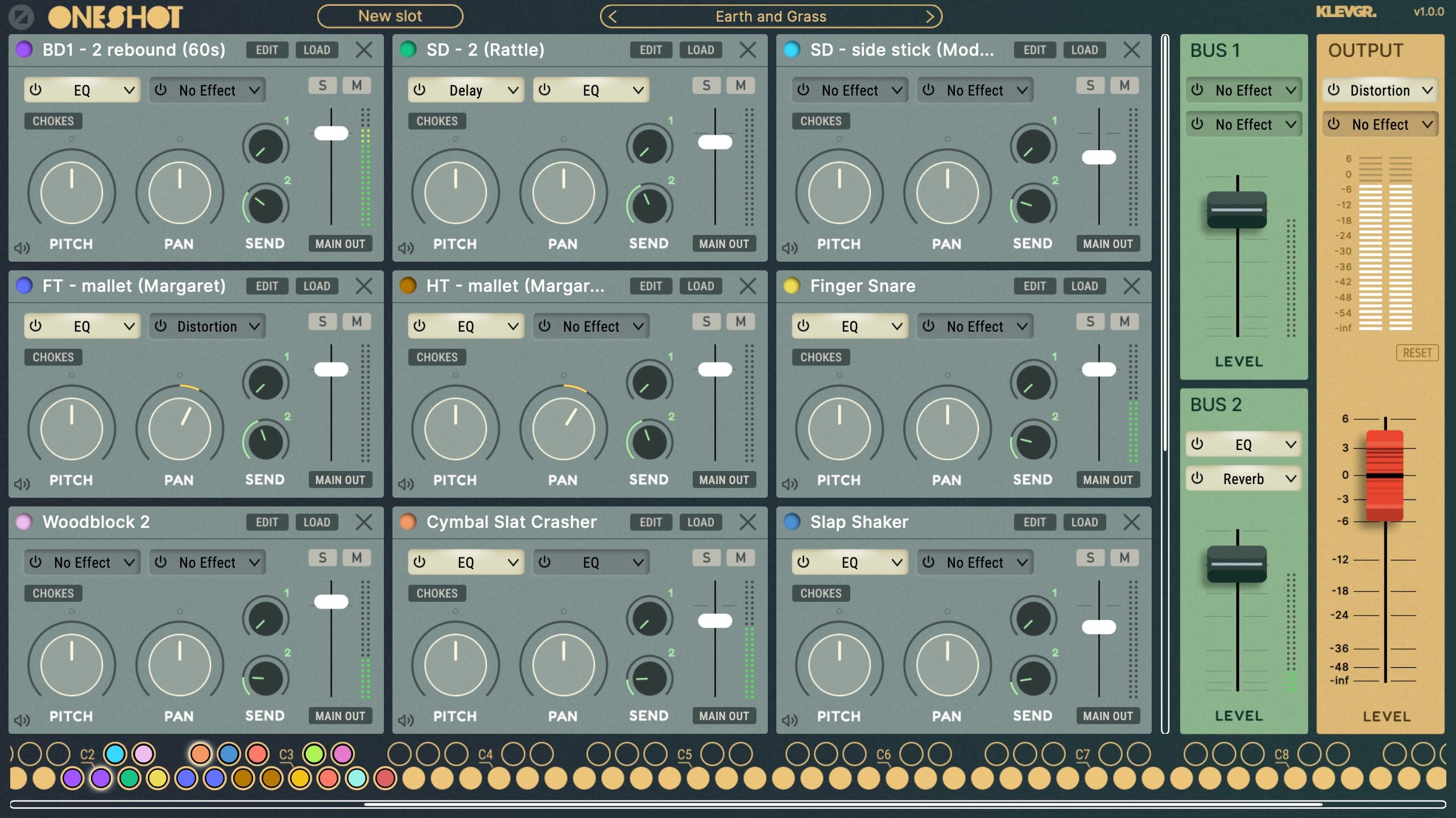
Task: Click the red Output level fader
Action: point(1384,476)
